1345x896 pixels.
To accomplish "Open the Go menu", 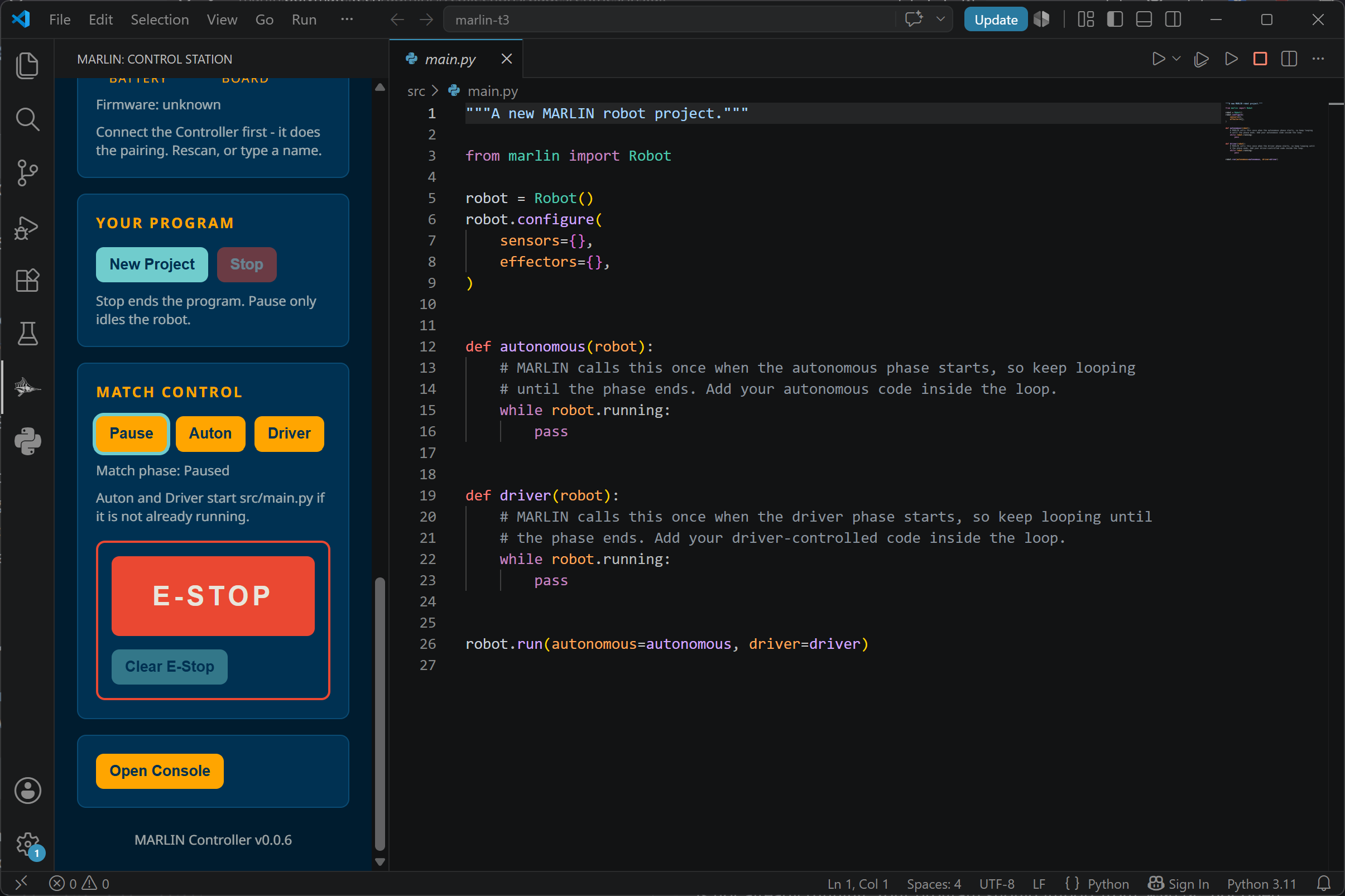I will [x=264, y=20].
